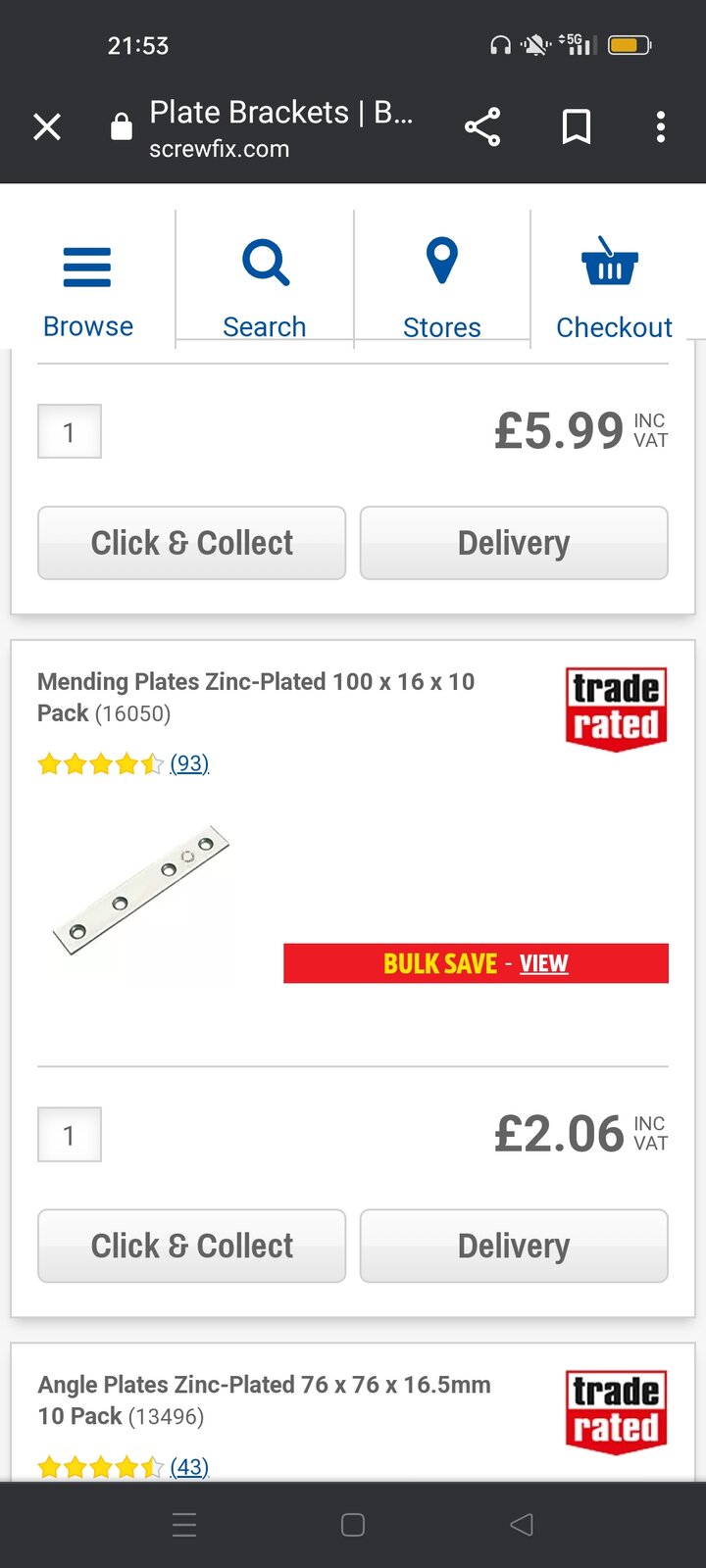Click & Collect the Mending Plates

tap(191, 1246)
